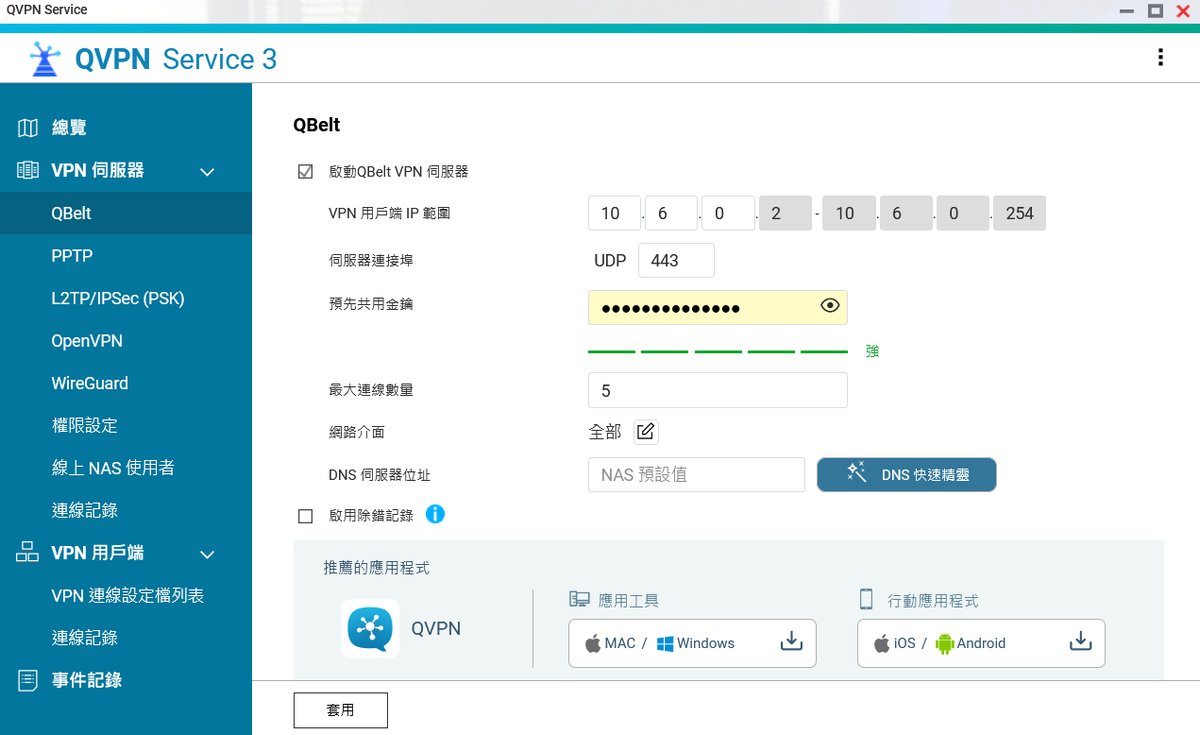Click the UDP server port field showing 443
Viewport: 1200px width, 735px height.
(676, 260)
